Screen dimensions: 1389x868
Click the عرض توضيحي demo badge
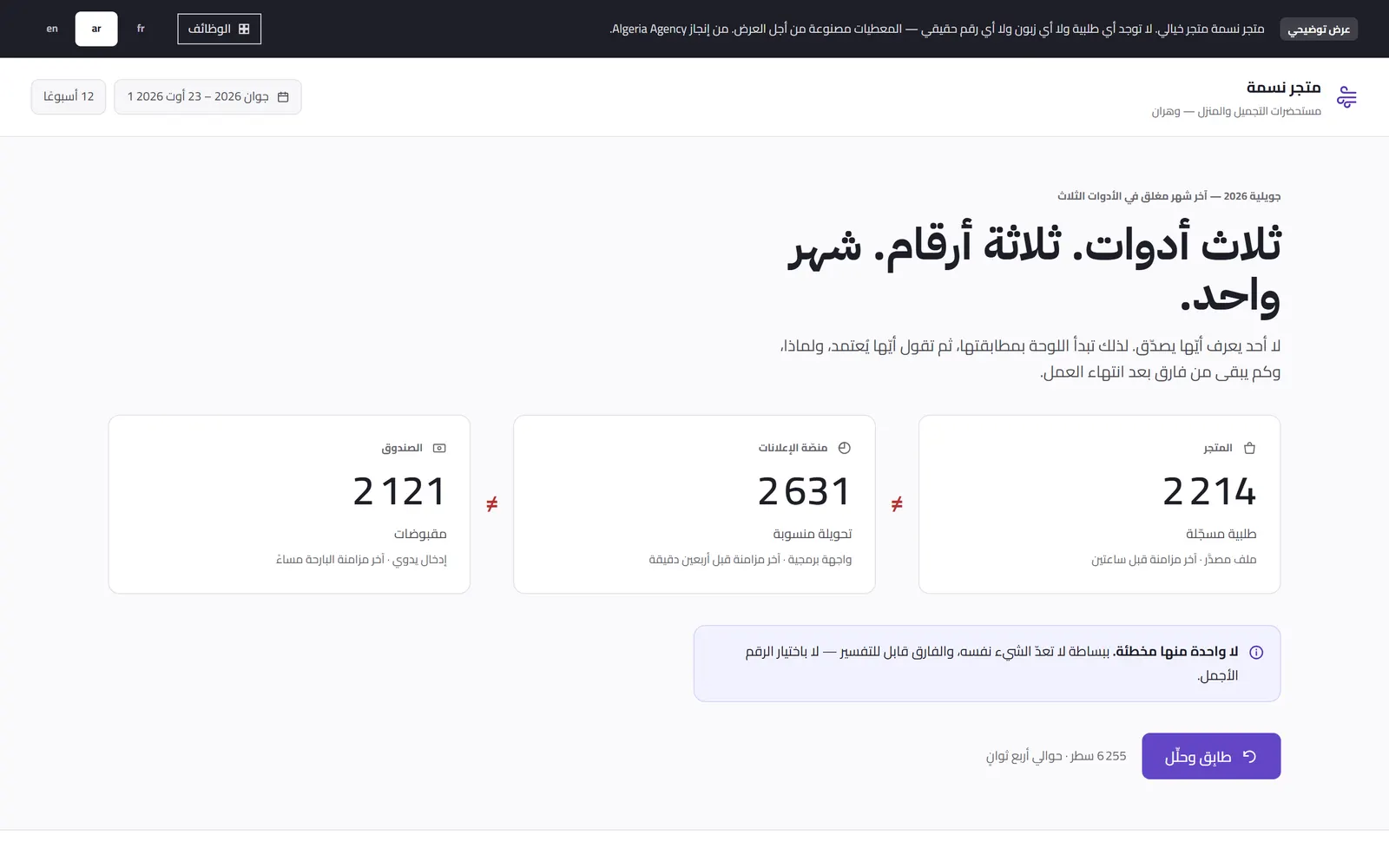(x=1319, y=29)
